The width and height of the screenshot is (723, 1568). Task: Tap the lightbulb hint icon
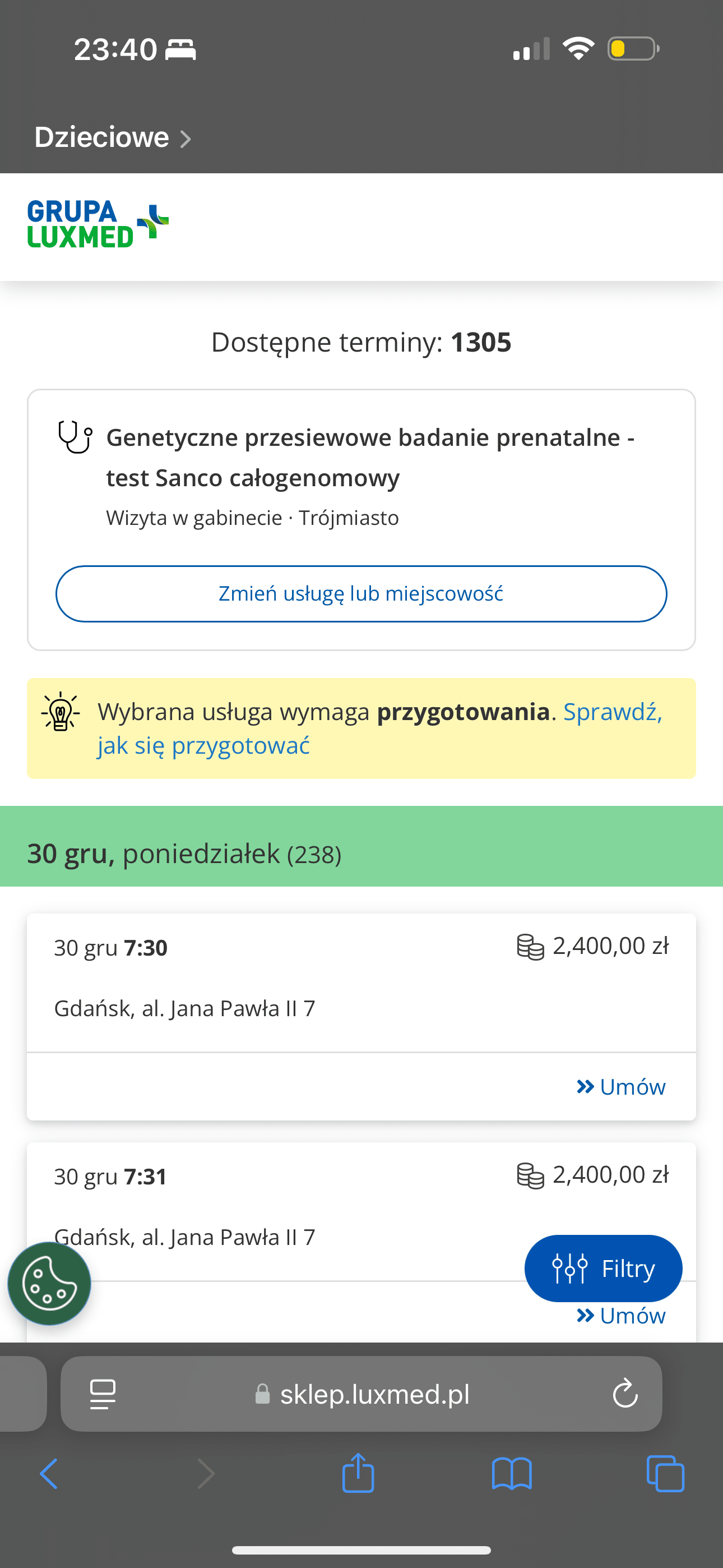tap(61, 711)
